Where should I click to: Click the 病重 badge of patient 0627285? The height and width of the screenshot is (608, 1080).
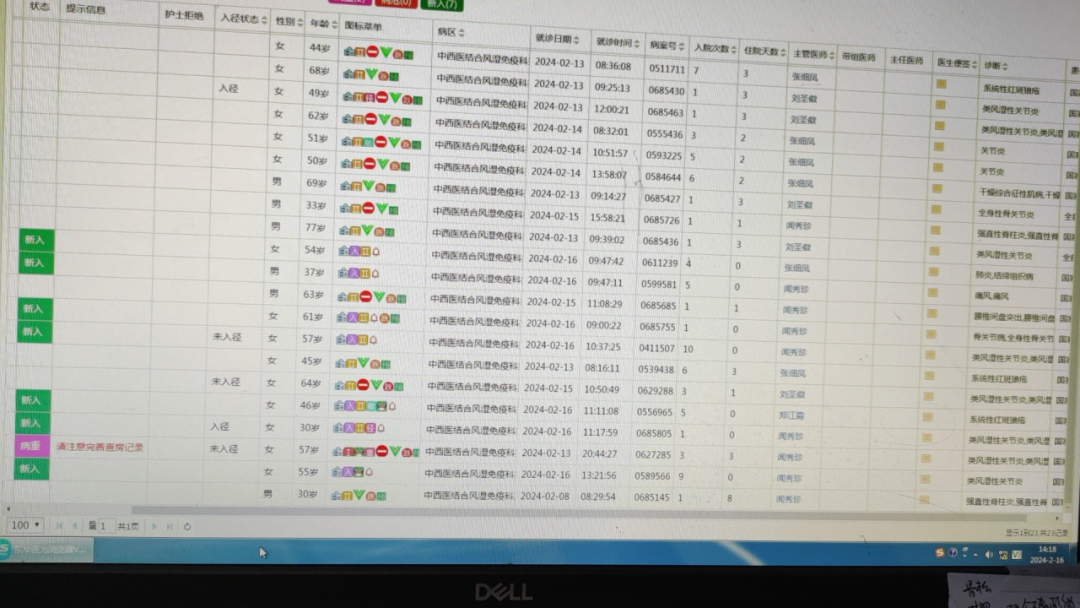coord(32,446)
